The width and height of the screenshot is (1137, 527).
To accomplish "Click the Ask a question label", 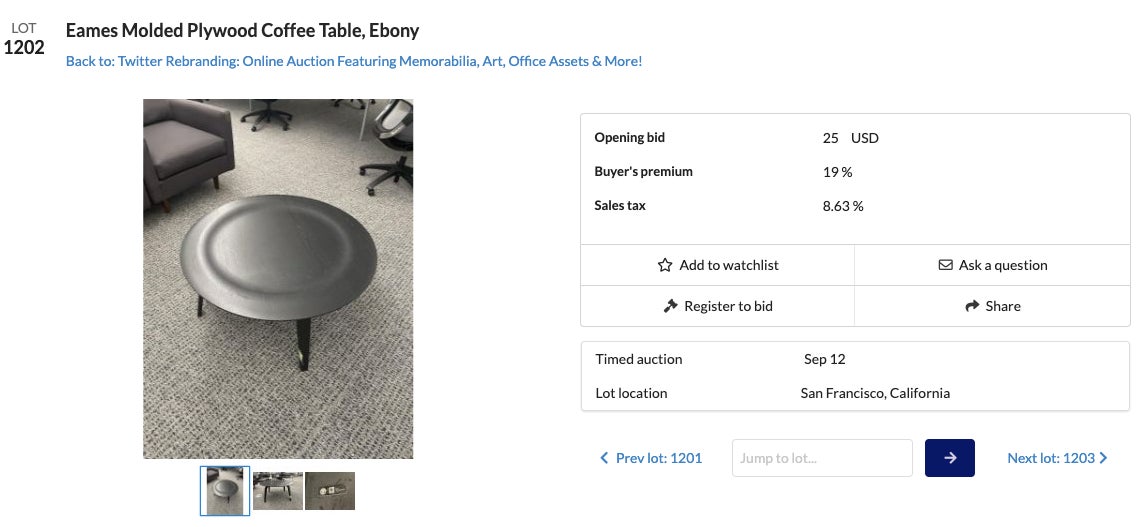I will pyautogui.click(x=1003, y=265).
